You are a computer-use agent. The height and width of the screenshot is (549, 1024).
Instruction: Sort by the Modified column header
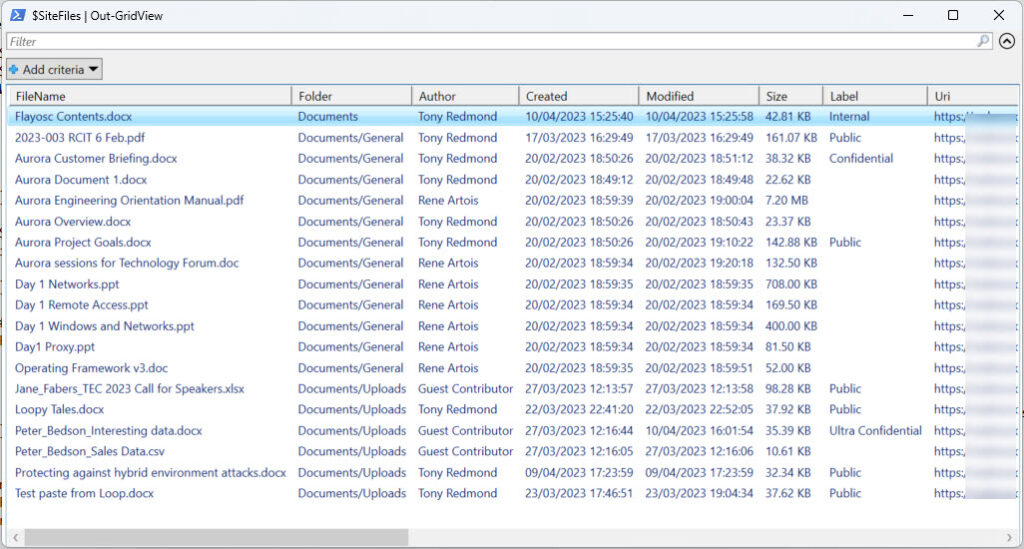699,96
